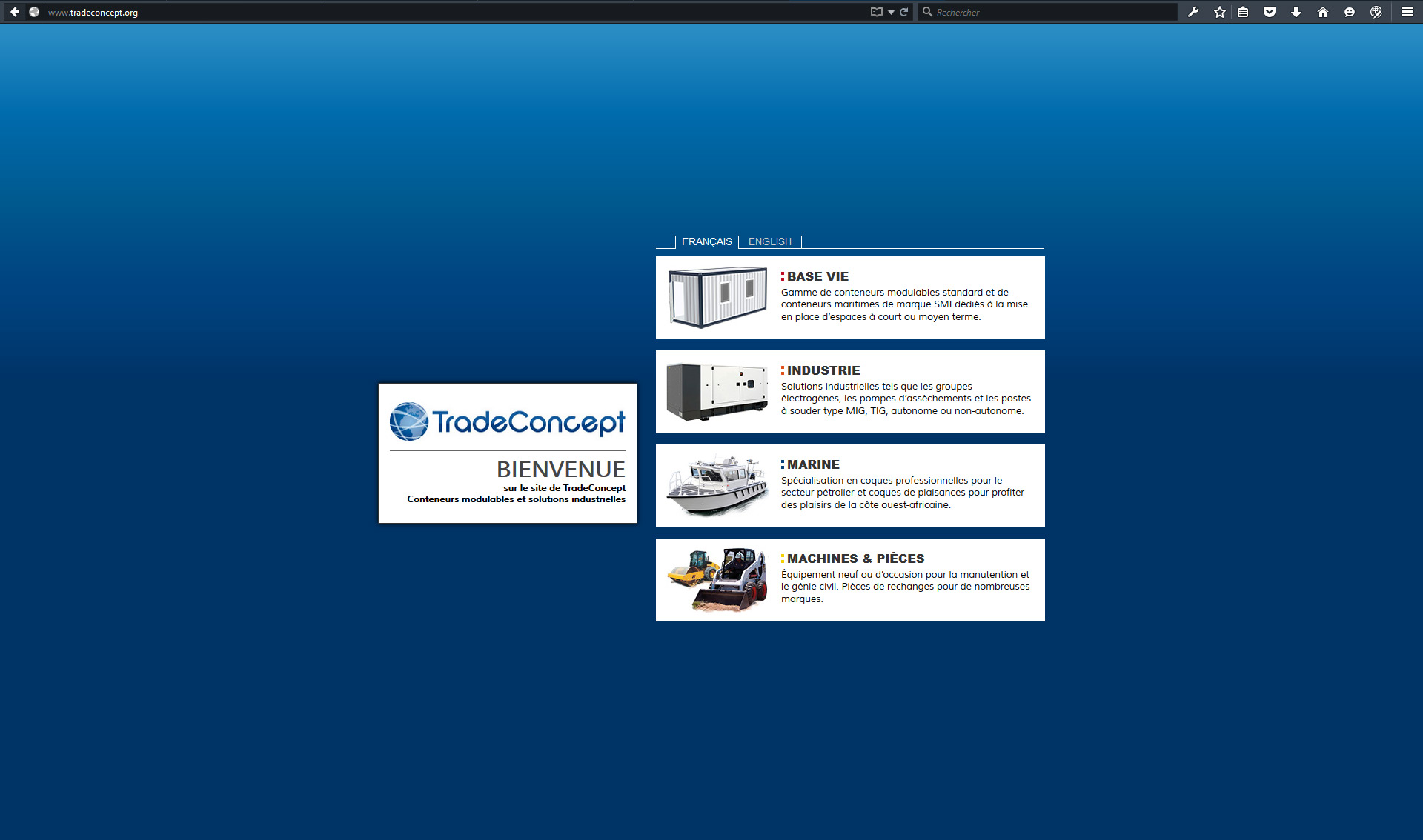
Task: Reload the page with the refresh icon
Action: coord(904,12)
